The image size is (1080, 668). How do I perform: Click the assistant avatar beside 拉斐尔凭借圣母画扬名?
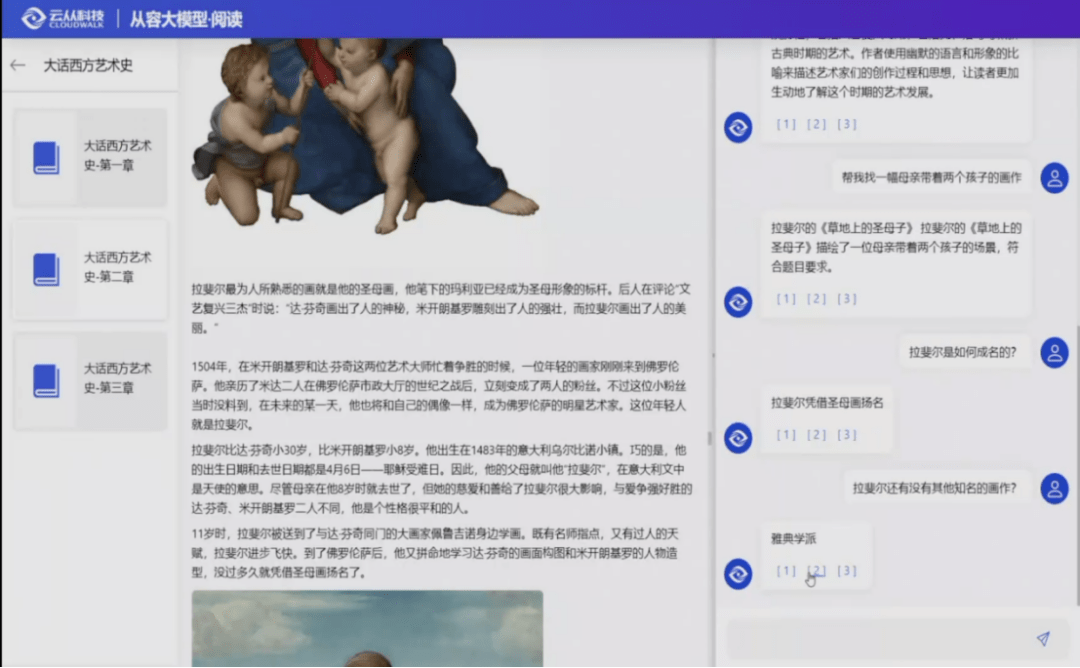(737, 436)
